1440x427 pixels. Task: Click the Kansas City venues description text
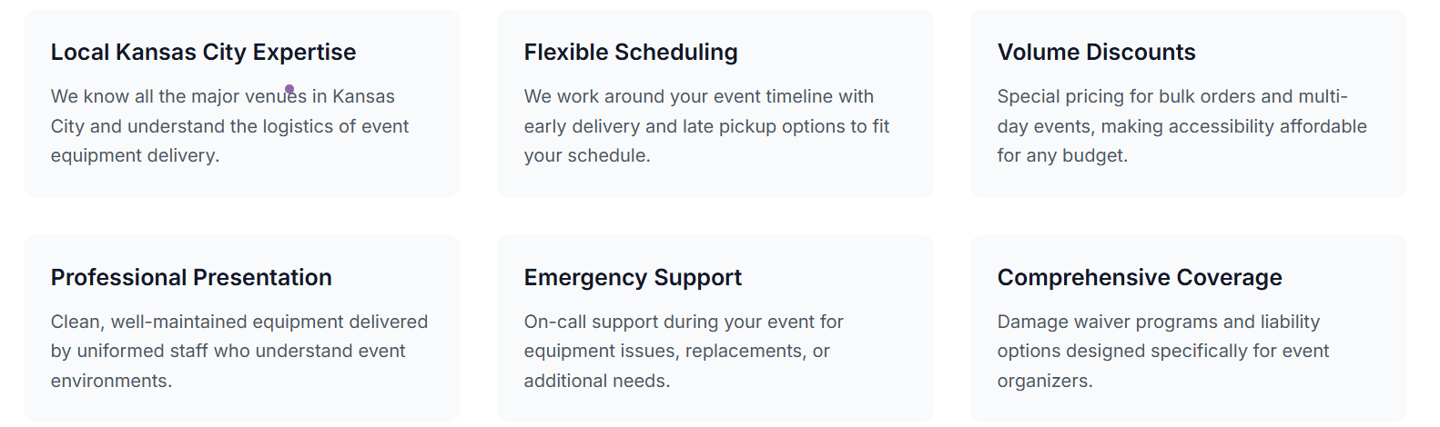tap(230, 126)
